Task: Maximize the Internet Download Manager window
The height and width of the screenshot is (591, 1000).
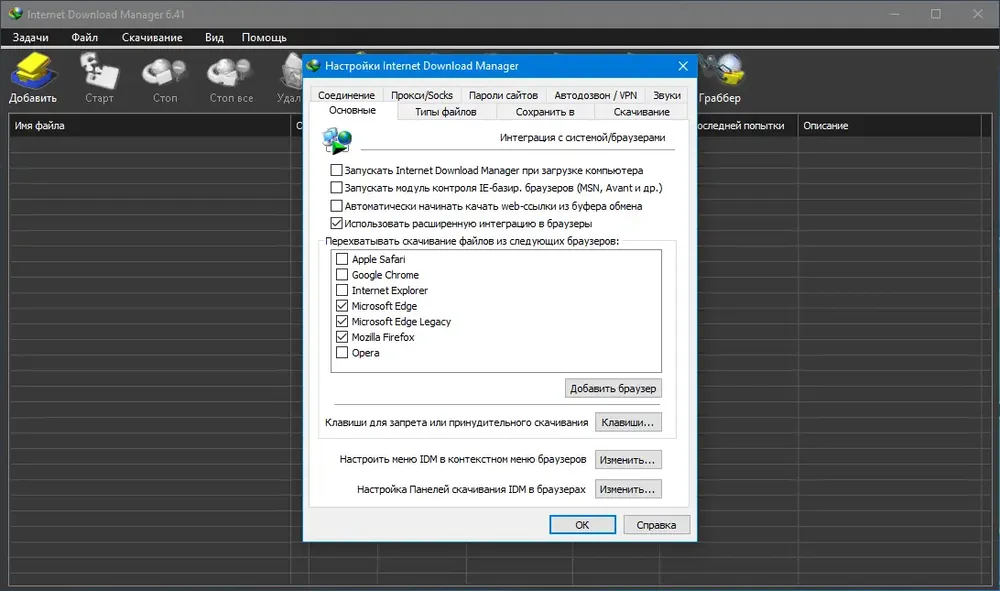Action: (936, 13)
